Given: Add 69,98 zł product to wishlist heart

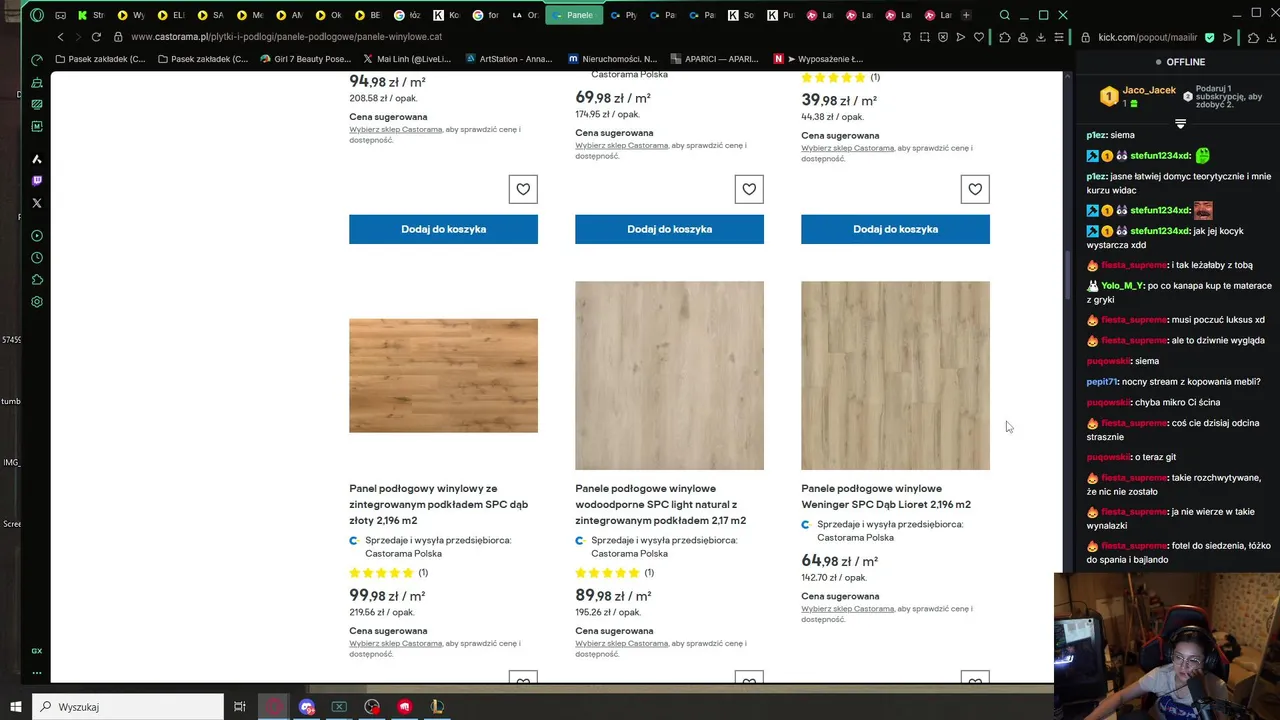Looking at the screenshot, I should pos(749,189).
